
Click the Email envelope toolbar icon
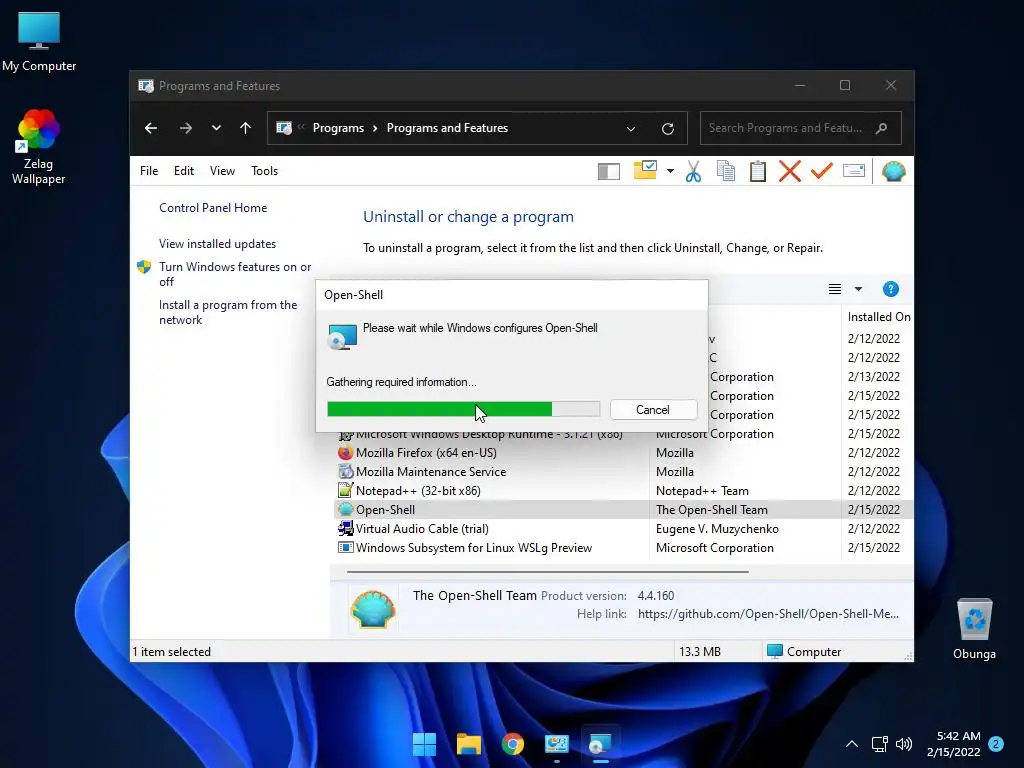[x=854, y=171]
